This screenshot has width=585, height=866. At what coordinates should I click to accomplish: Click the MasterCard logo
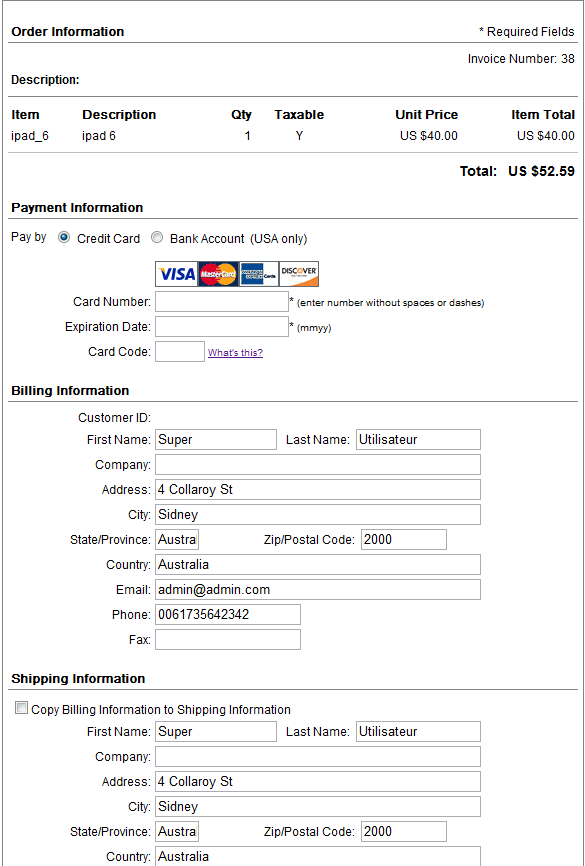pyautogui.click(x=218, y=274)
